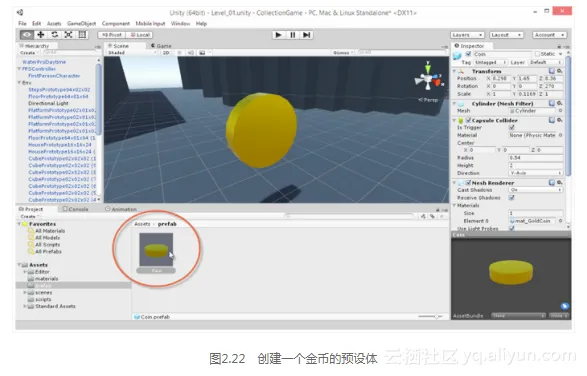The height and width of the screenshot is (376, 587).
Task: Open the Layout dropdown
Action: (506, 35)
